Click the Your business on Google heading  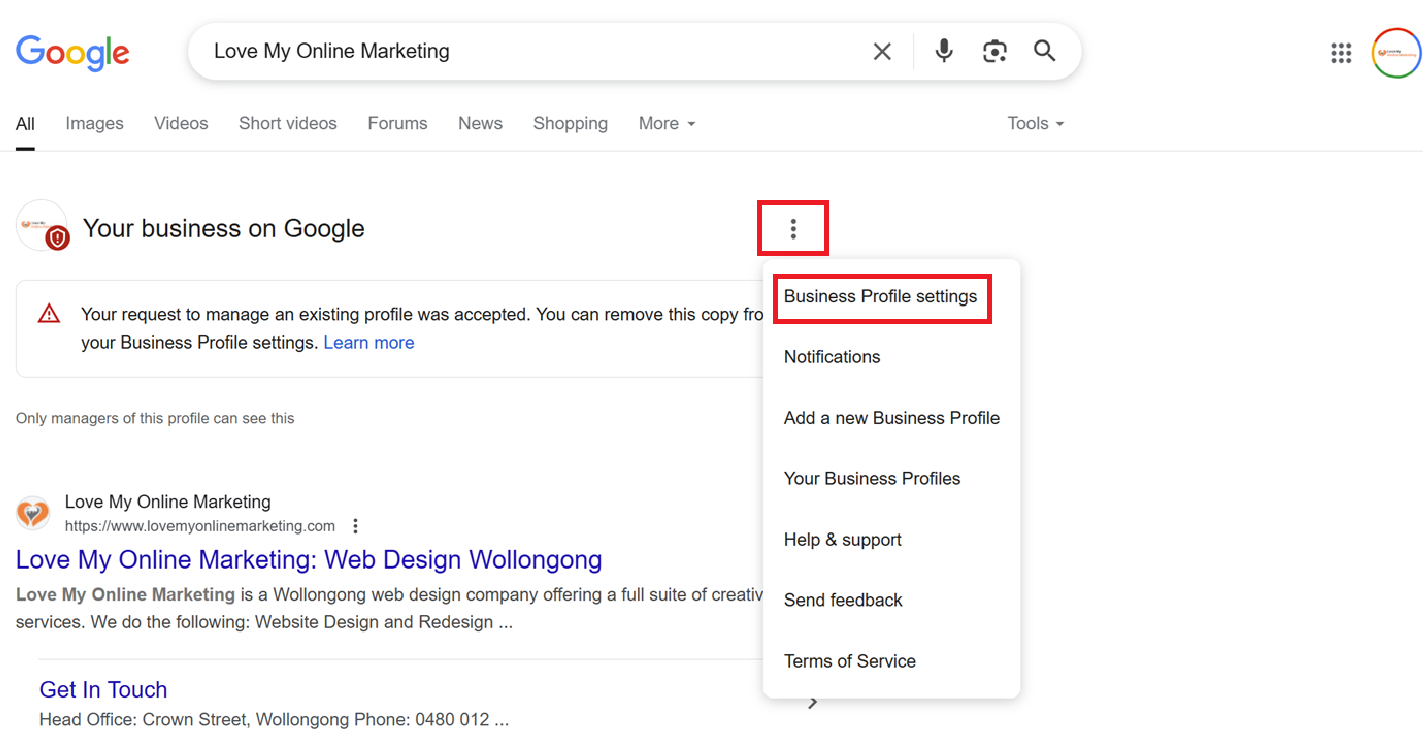[x=224, y=229]
